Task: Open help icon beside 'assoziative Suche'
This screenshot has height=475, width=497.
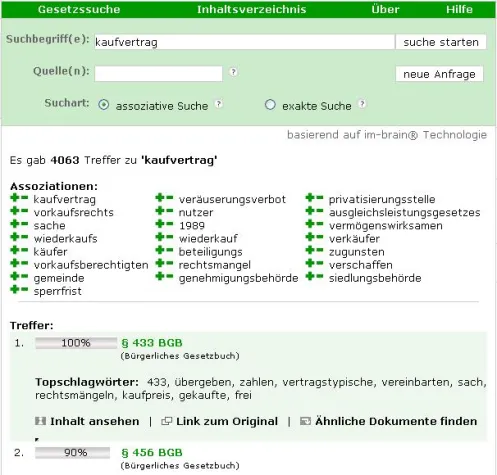Action: pos(218,104)
